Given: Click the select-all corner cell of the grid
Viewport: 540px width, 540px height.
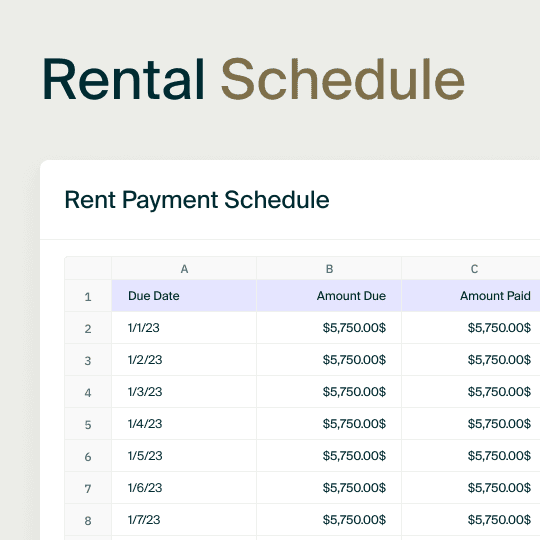Looking at the screenshot, I should 88,268.
